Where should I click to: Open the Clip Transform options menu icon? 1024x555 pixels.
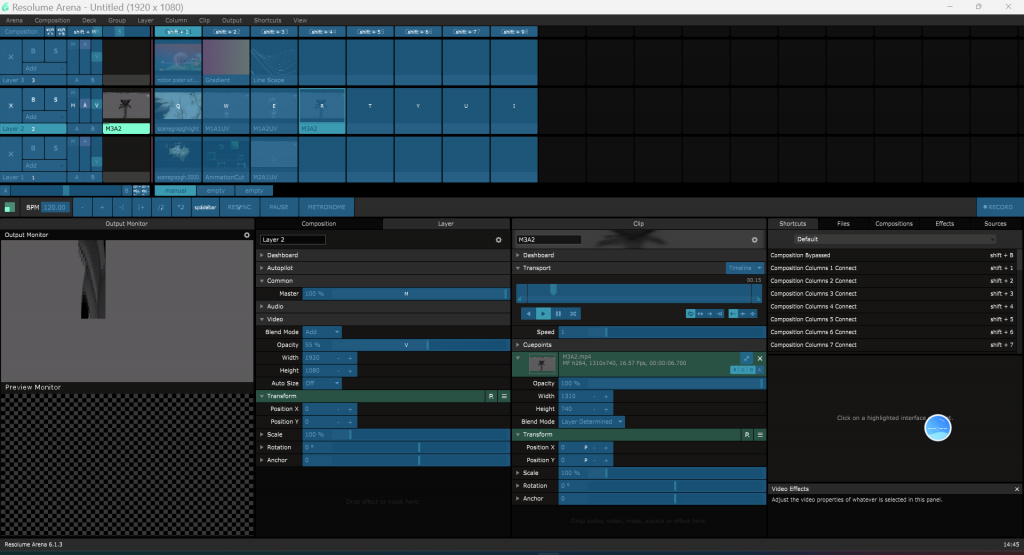pos(760,435)
